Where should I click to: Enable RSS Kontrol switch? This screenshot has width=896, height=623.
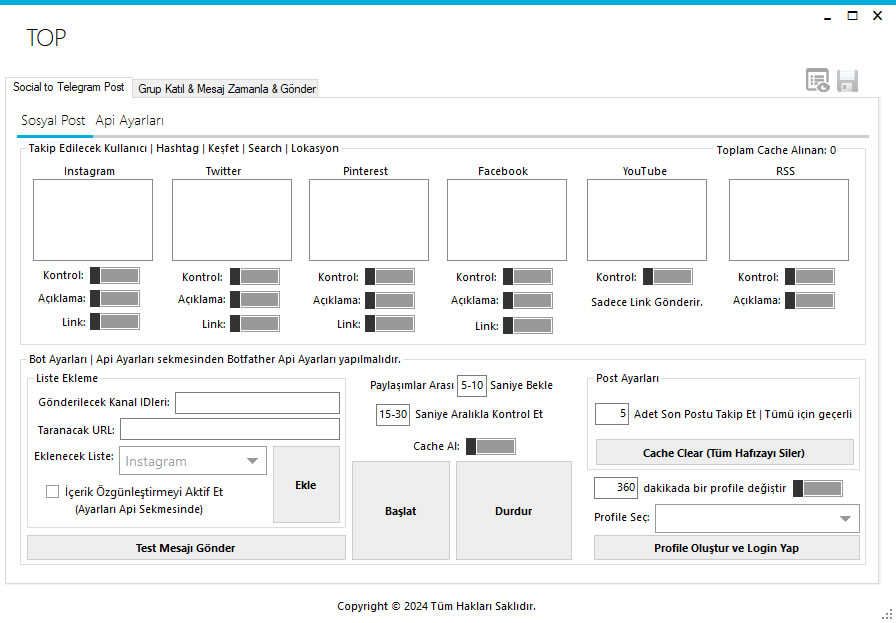[x=809, y=277]
